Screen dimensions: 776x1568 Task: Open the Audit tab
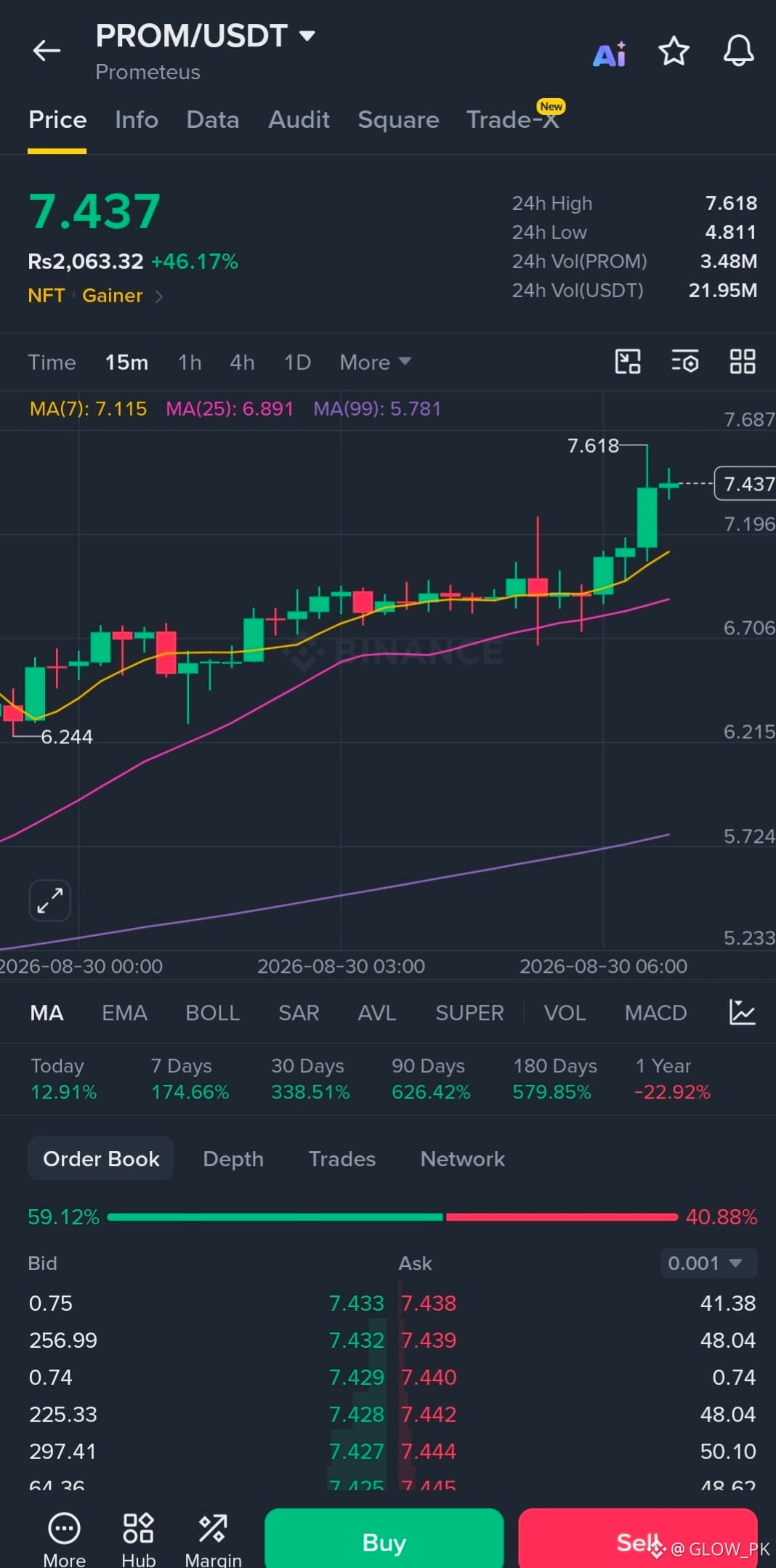pos(299,120)
